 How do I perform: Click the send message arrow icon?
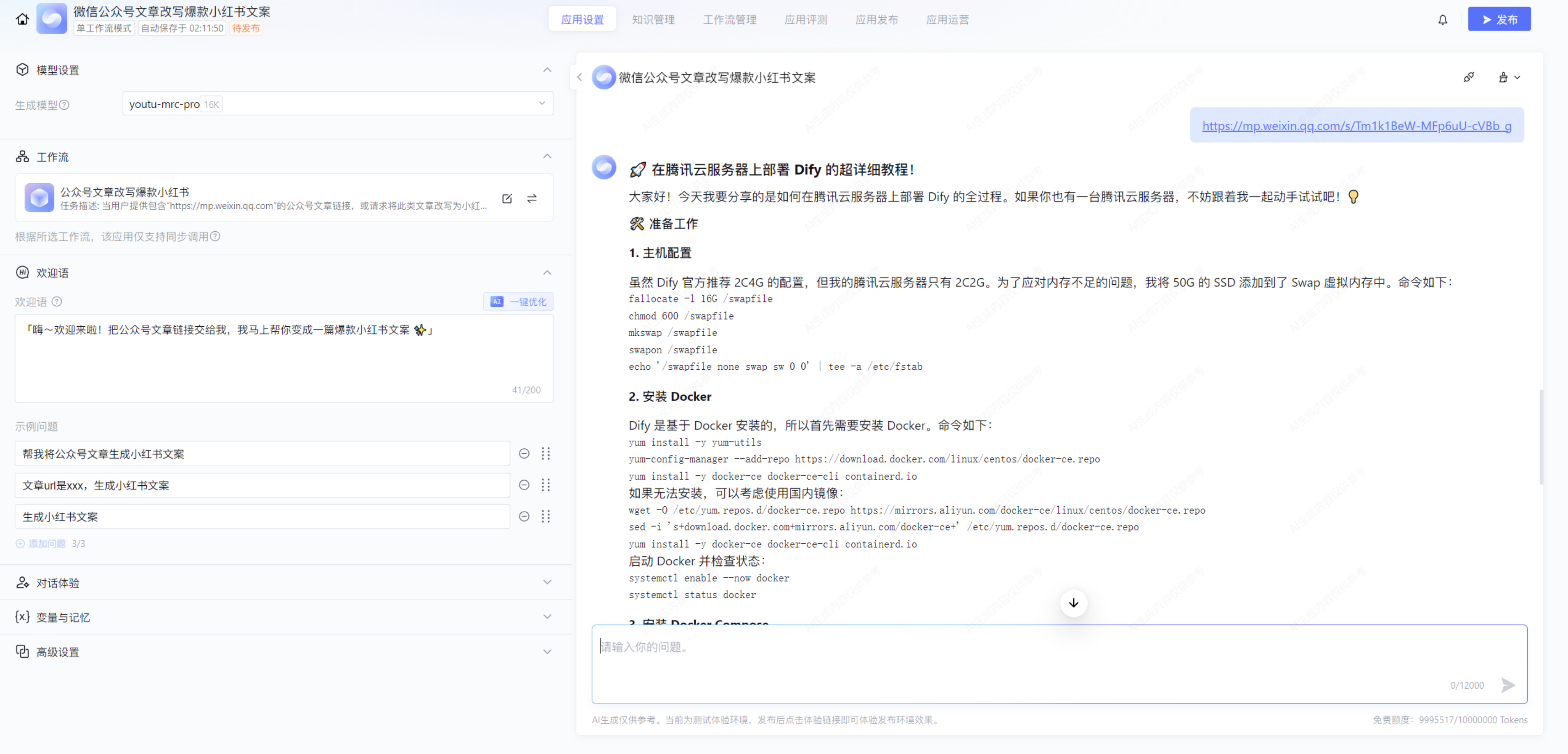coord(1508,685)
